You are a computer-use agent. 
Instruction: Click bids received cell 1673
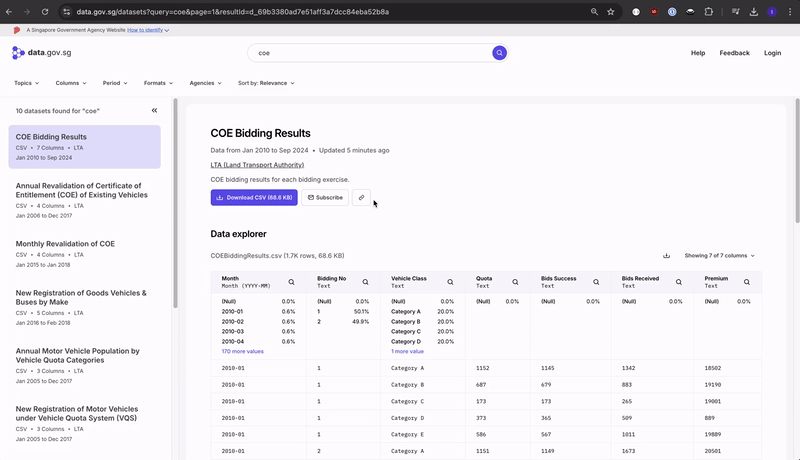629,451
